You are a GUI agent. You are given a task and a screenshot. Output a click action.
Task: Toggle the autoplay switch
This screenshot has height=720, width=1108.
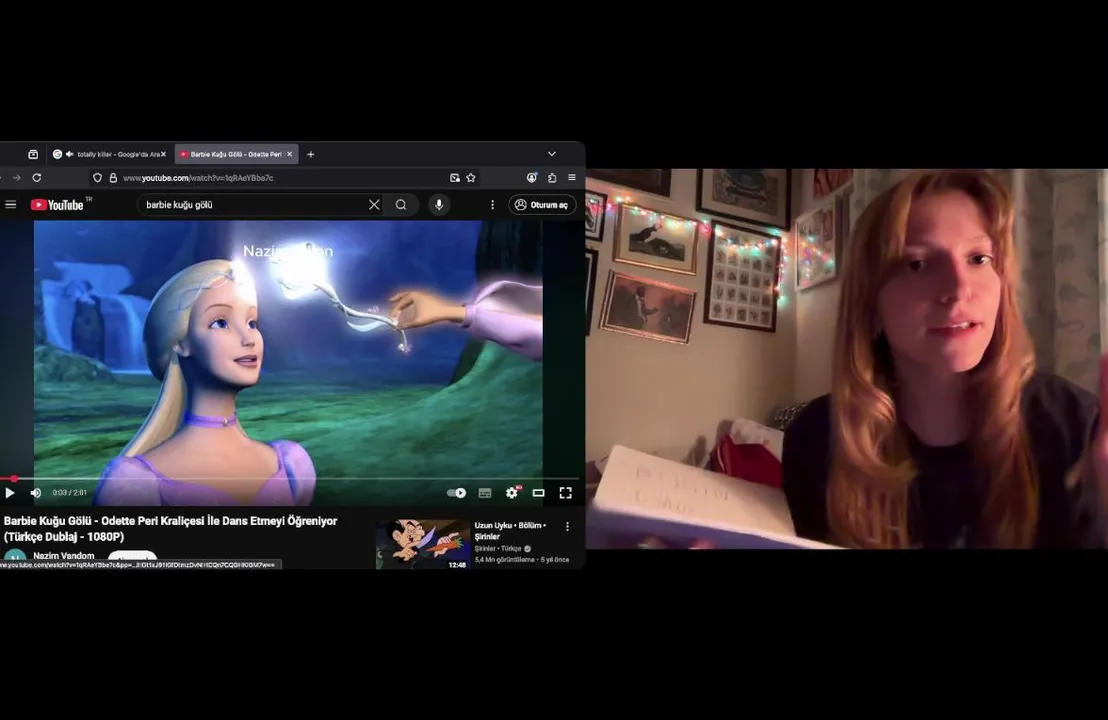pyautogui.click(x=456, y=492)
